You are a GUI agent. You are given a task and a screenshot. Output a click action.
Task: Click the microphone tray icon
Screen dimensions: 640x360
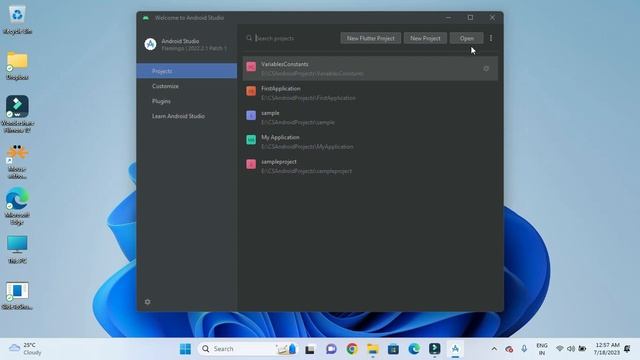[x=524, y=349]
